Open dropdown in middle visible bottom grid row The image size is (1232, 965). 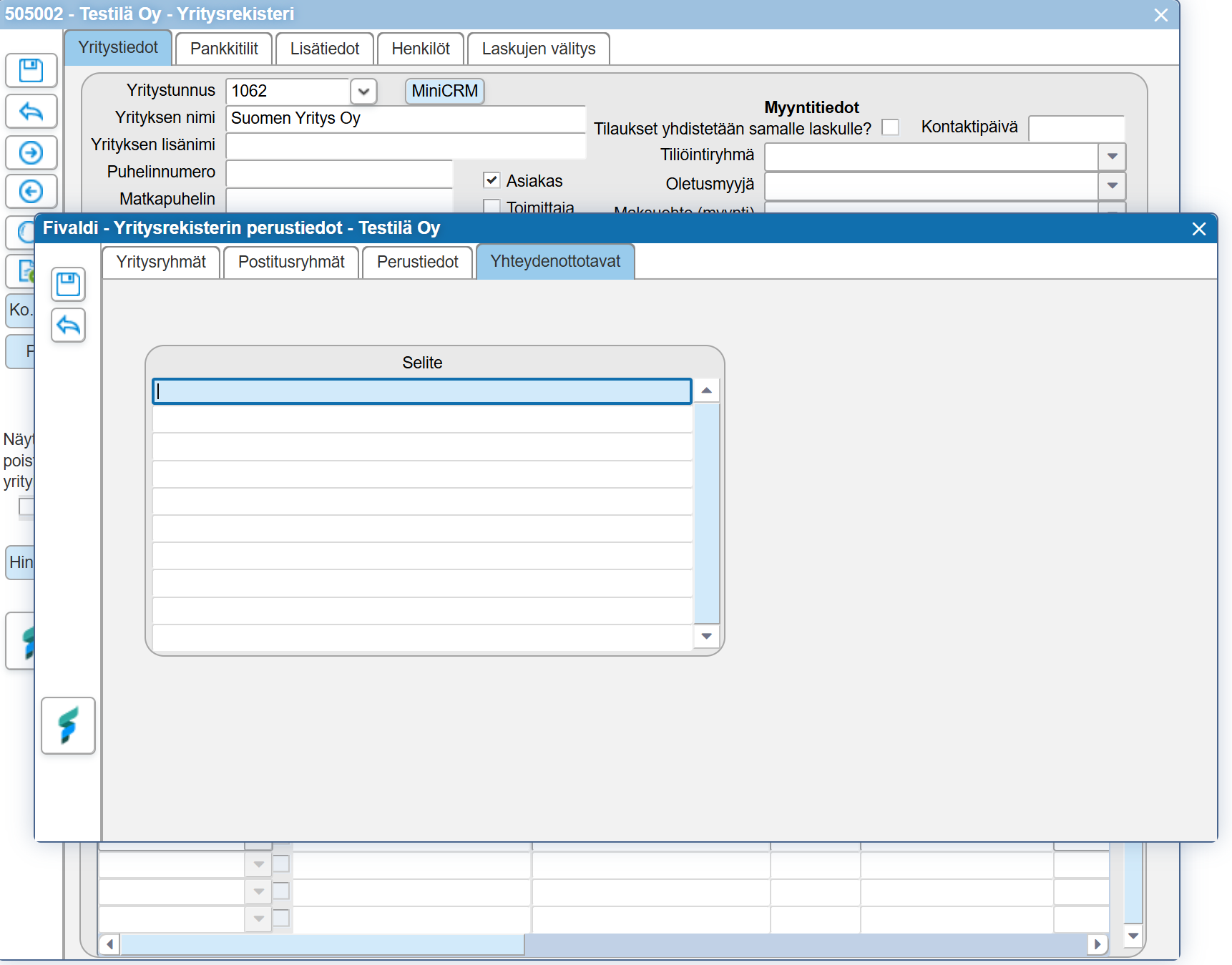(x=258, y=891)
